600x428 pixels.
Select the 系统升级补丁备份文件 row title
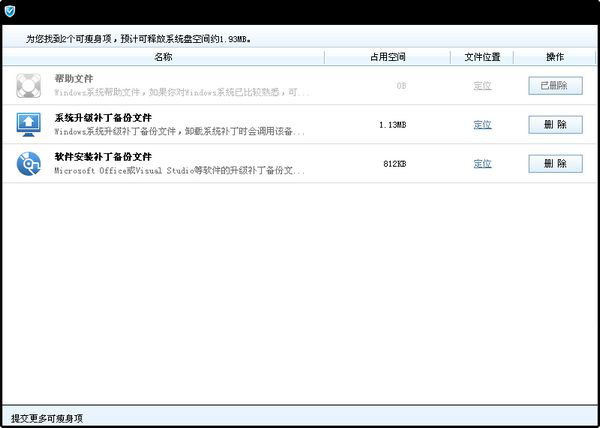point(103,117)
